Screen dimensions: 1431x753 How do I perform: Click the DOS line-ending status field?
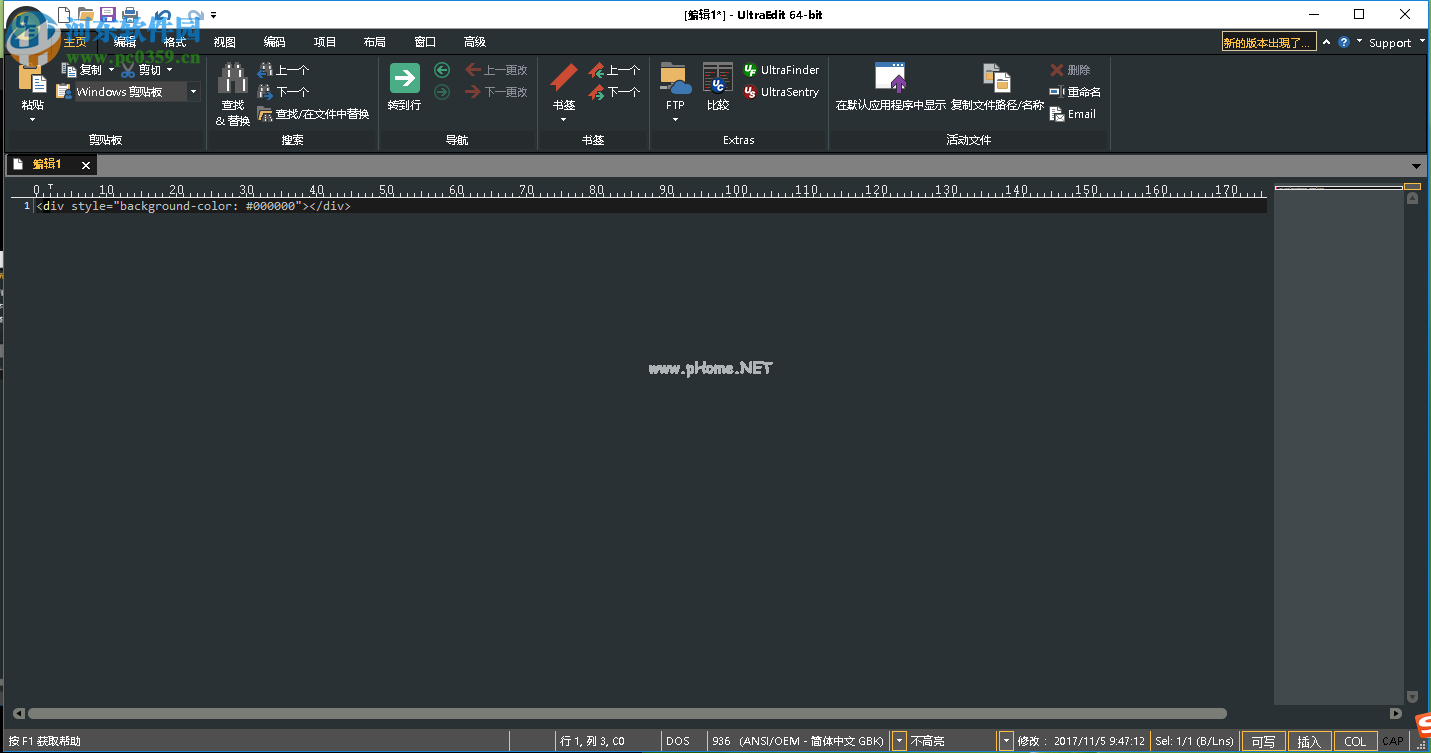coord(678,741)
